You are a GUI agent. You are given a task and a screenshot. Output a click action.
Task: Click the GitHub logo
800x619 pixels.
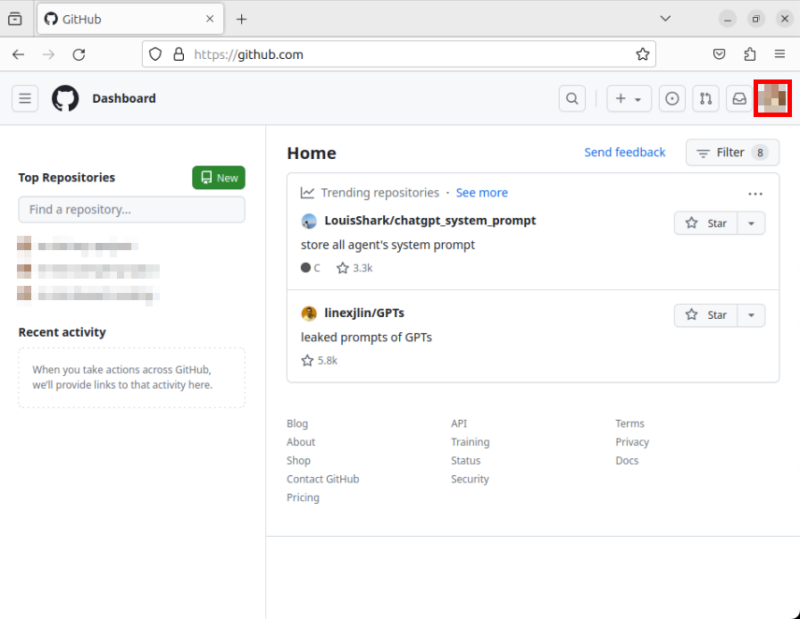64,98
